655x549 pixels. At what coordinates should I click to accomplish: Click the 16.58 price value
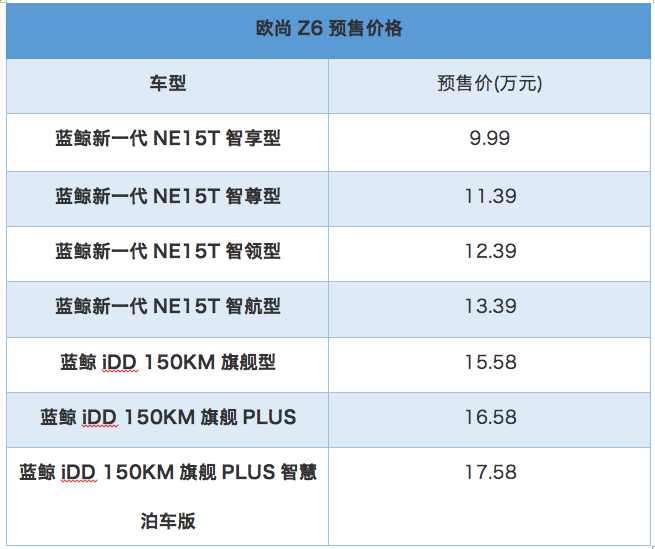click(490, 417)
